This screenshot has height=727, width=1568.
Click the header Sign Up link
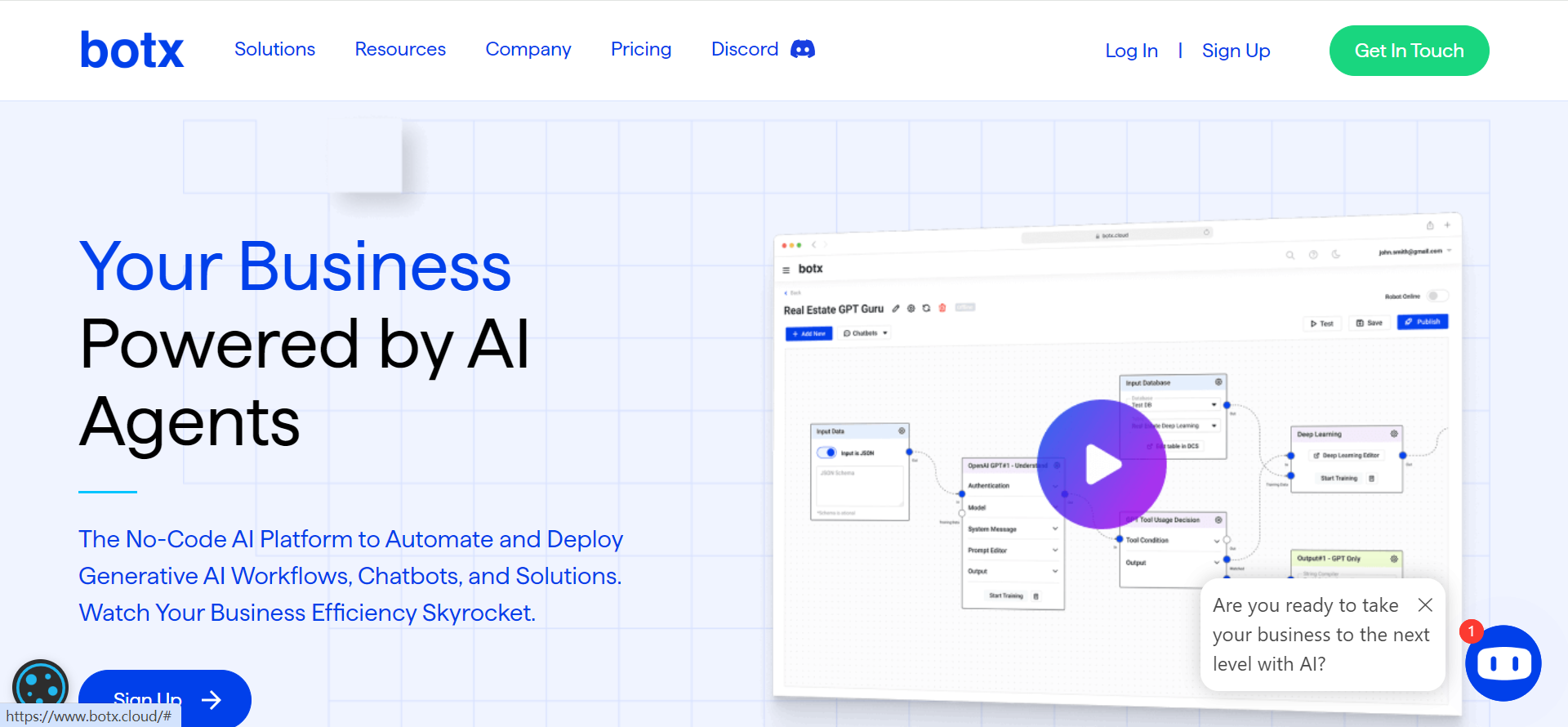1236,51
